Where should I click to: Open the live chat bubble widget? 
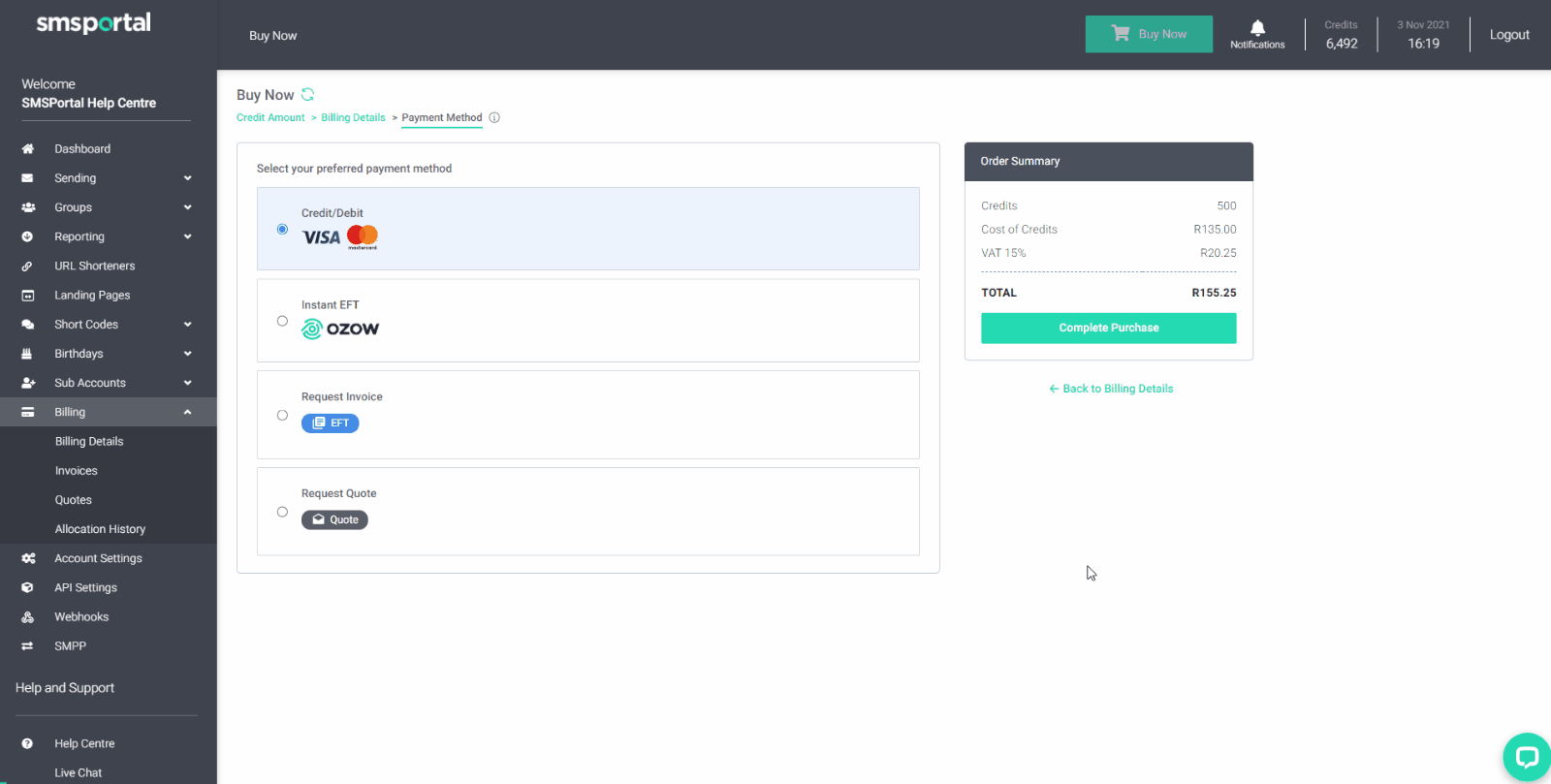point(1527,757)
